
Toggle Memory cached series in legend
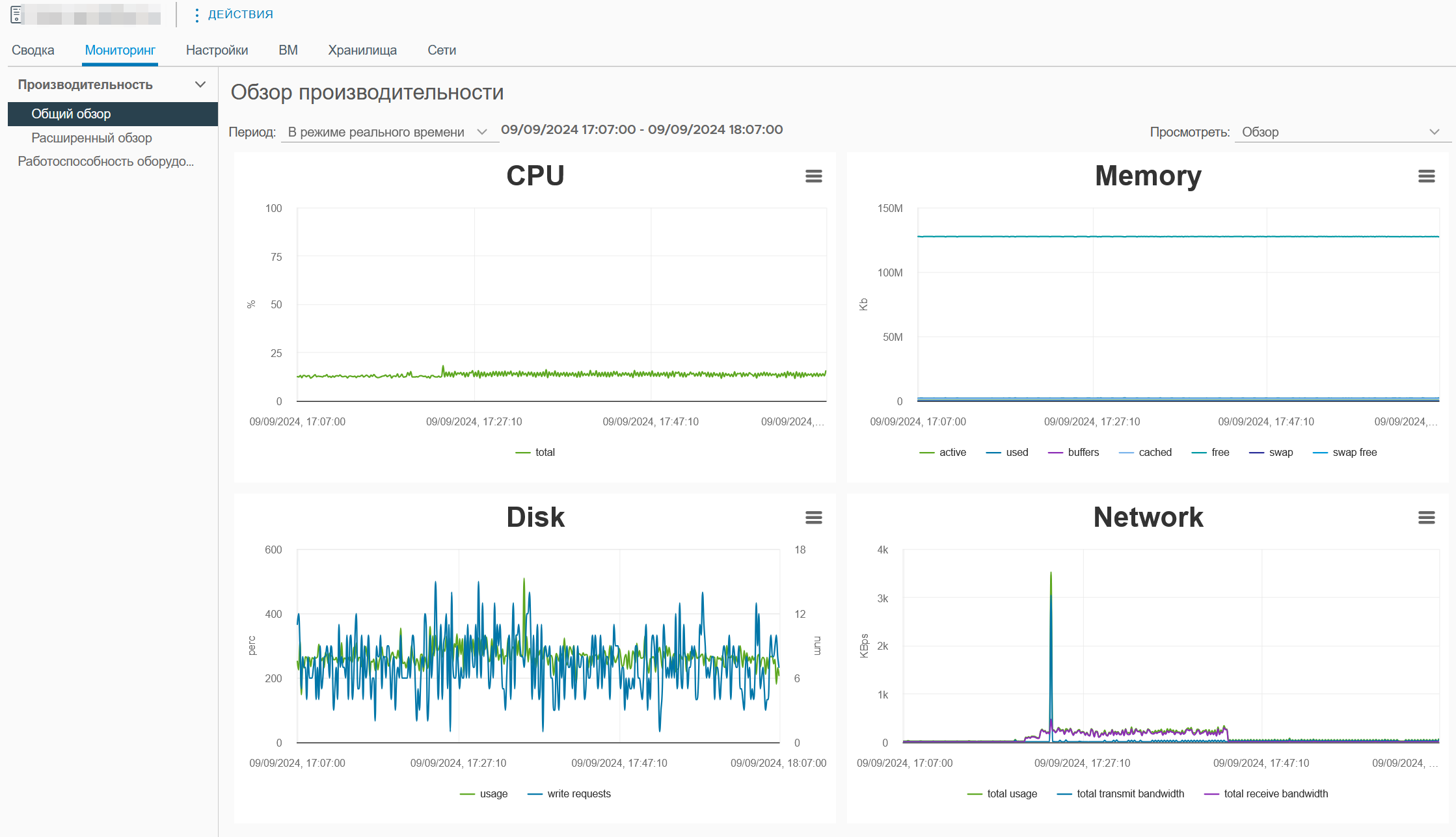click(1145, 452)
